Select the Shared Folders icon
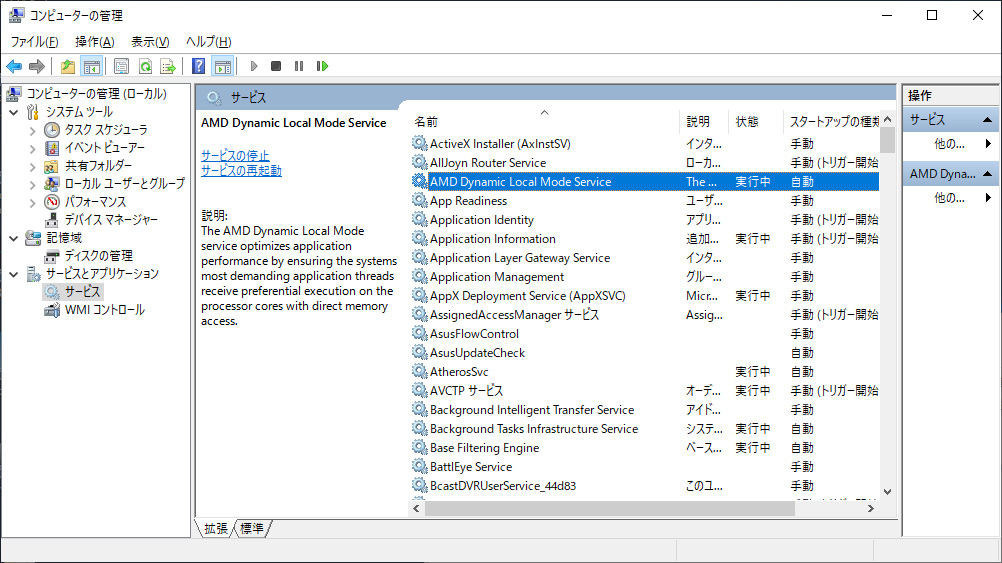The image size is (1002, 563). coord(52,166)
